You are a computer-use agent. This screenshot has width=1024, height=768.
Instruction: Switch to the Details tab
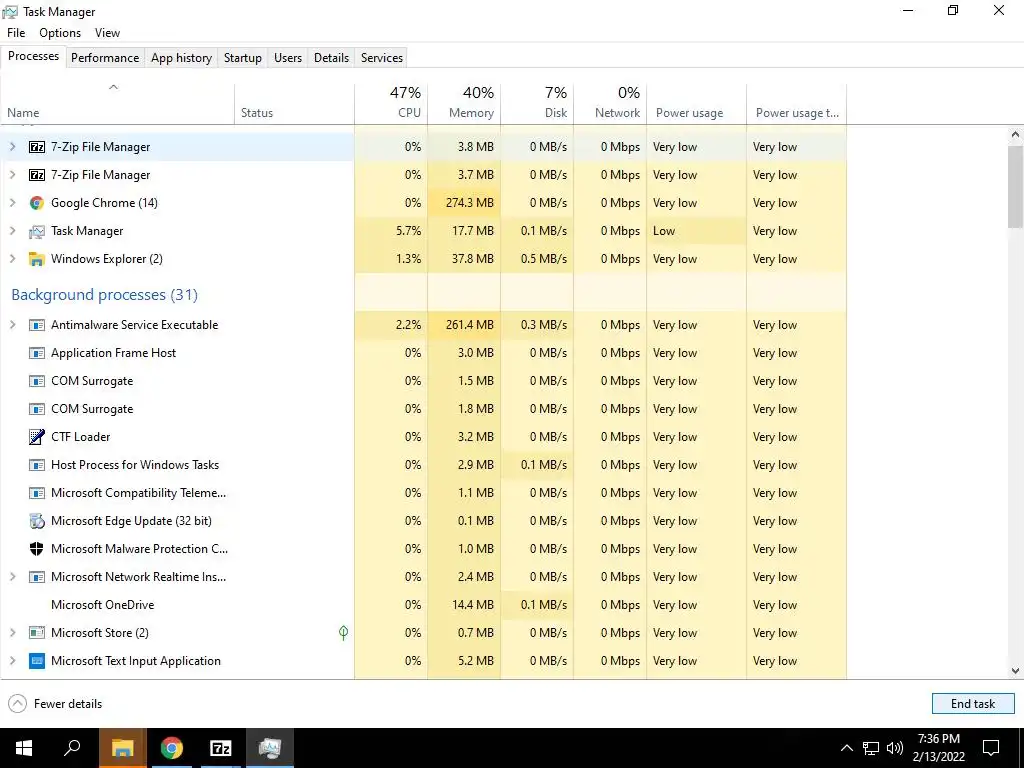(331, 57)
